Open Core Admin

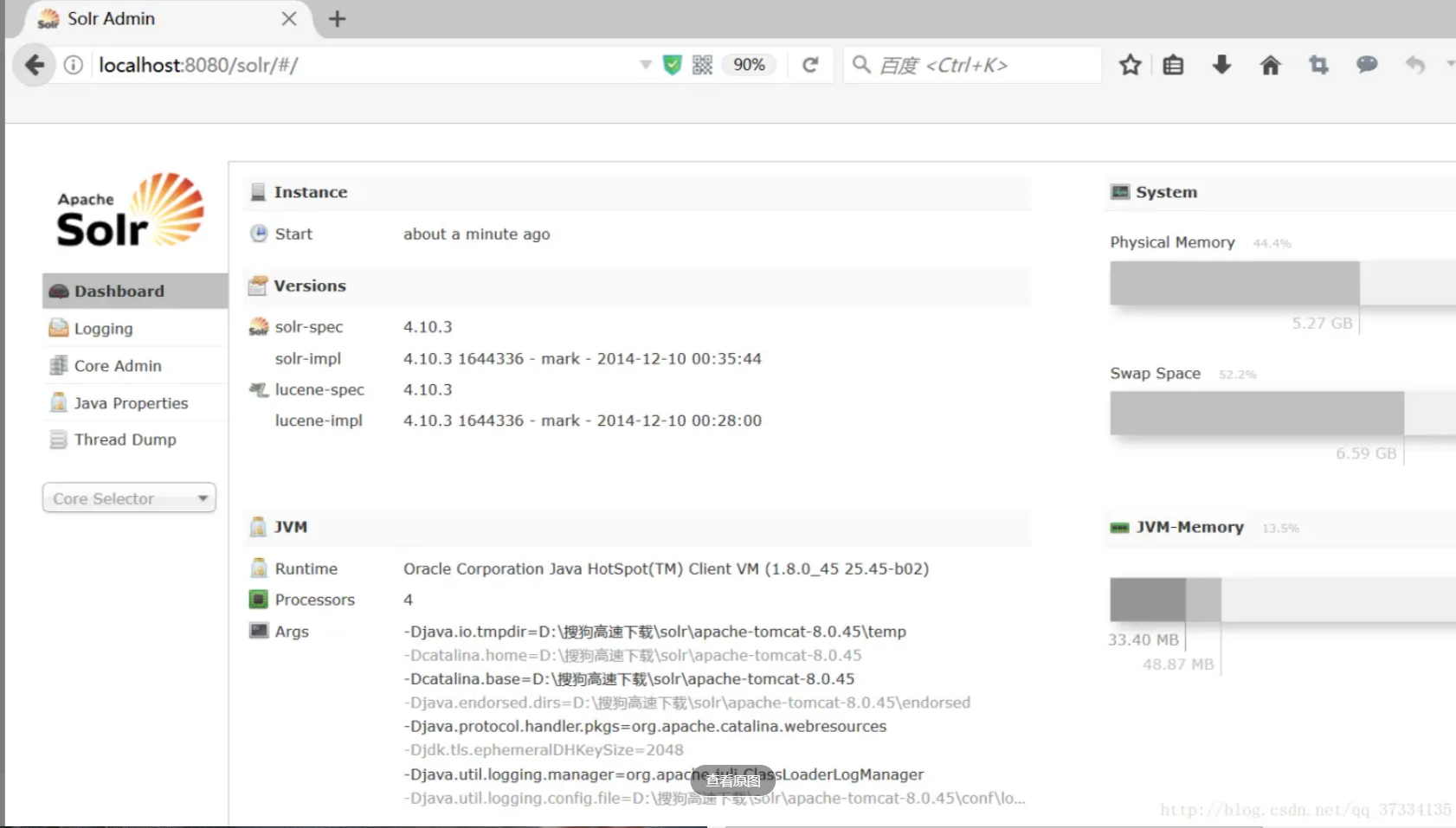point(117,365)
